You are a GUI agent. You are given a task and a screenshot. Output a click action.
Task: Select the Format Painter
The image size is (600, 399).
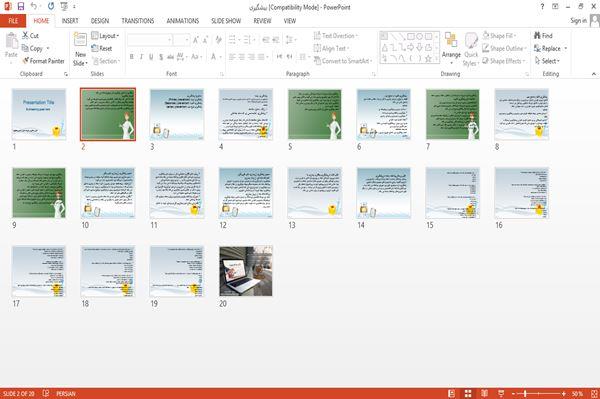click(43, 61)
